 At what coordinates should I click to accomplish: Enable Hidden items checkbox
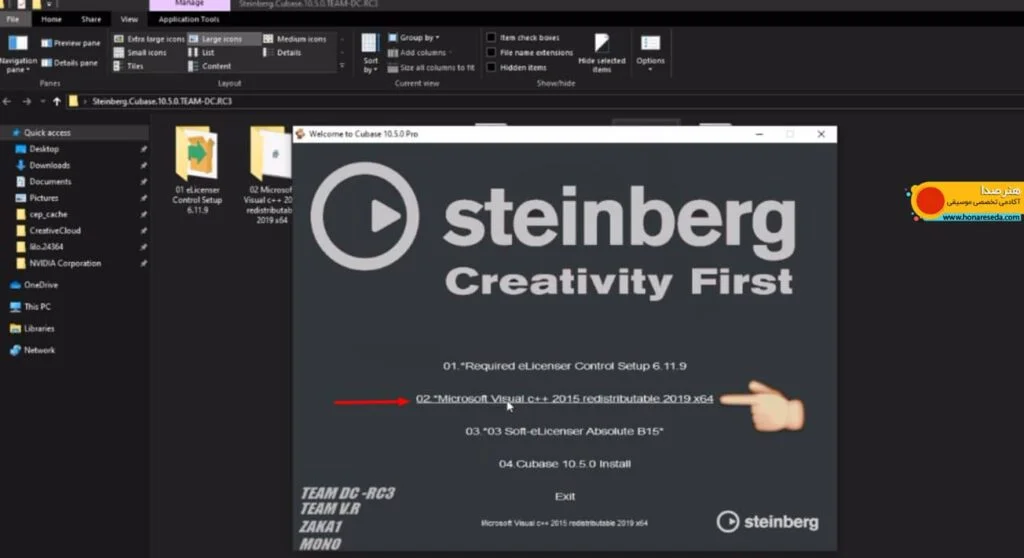point(516,67)
